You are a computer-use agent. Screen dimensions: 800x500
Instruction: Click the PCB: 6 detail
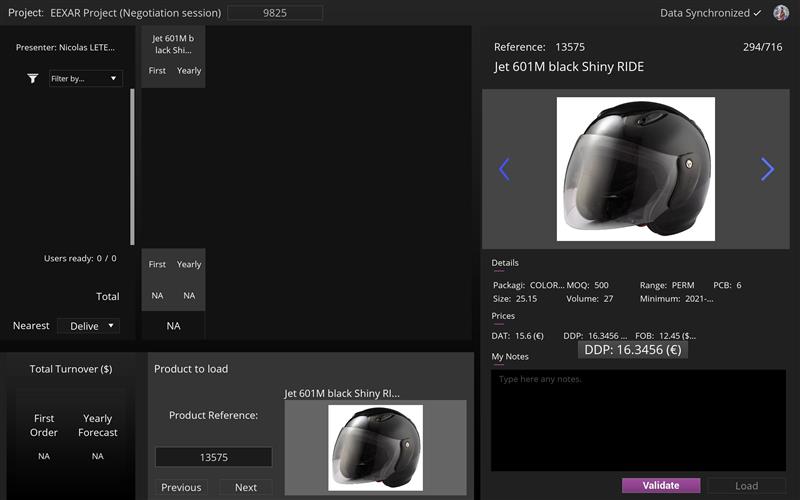[727, 285]
